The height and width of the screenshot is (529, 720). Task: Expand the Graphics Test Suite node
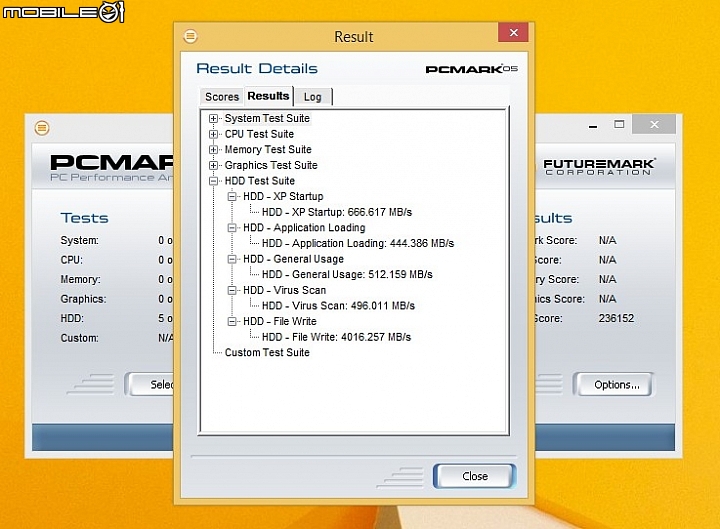[213, 165]
